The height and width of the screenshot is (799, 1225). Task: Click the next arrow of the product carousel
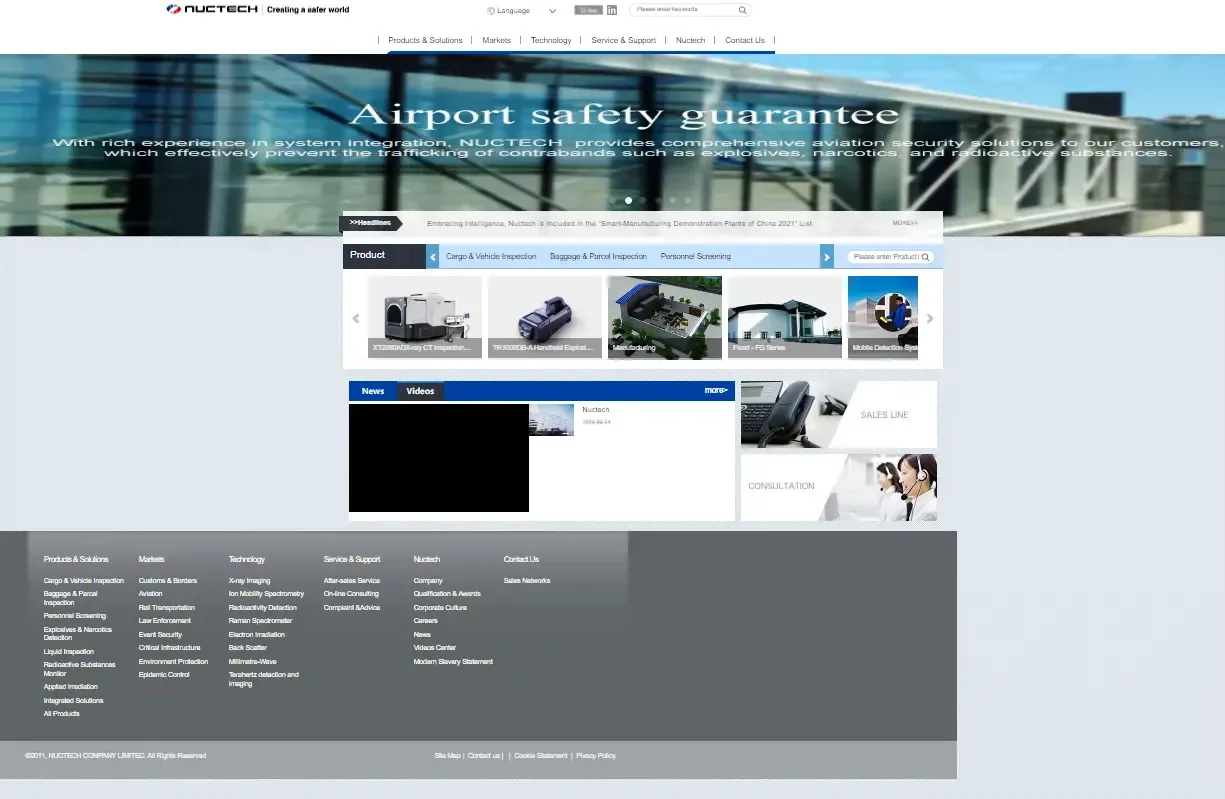click(x=930, y=319)
